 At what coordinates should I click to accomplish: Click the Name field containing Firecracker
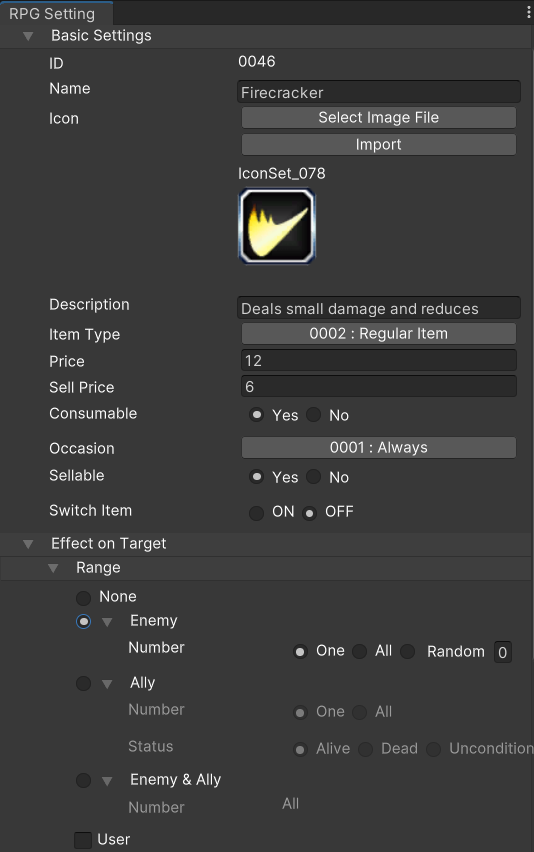(x=379, y=92)
